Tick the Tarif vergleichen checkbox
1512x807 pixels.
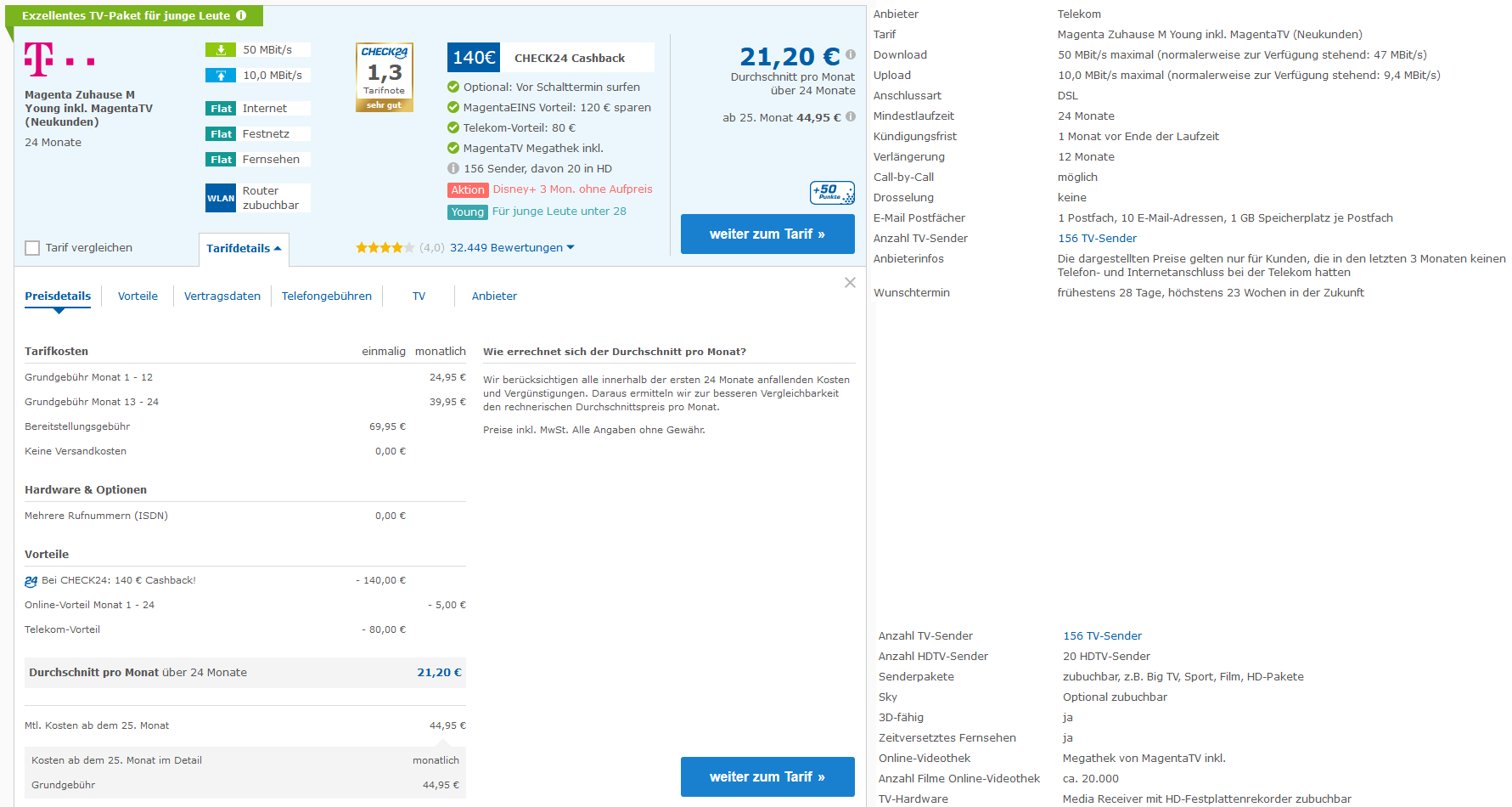32,248
